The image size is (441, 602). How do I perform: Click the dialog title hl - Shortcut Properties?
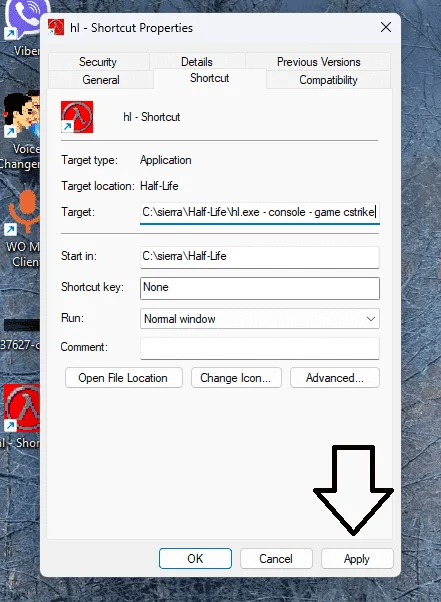(x=132, y=28)
